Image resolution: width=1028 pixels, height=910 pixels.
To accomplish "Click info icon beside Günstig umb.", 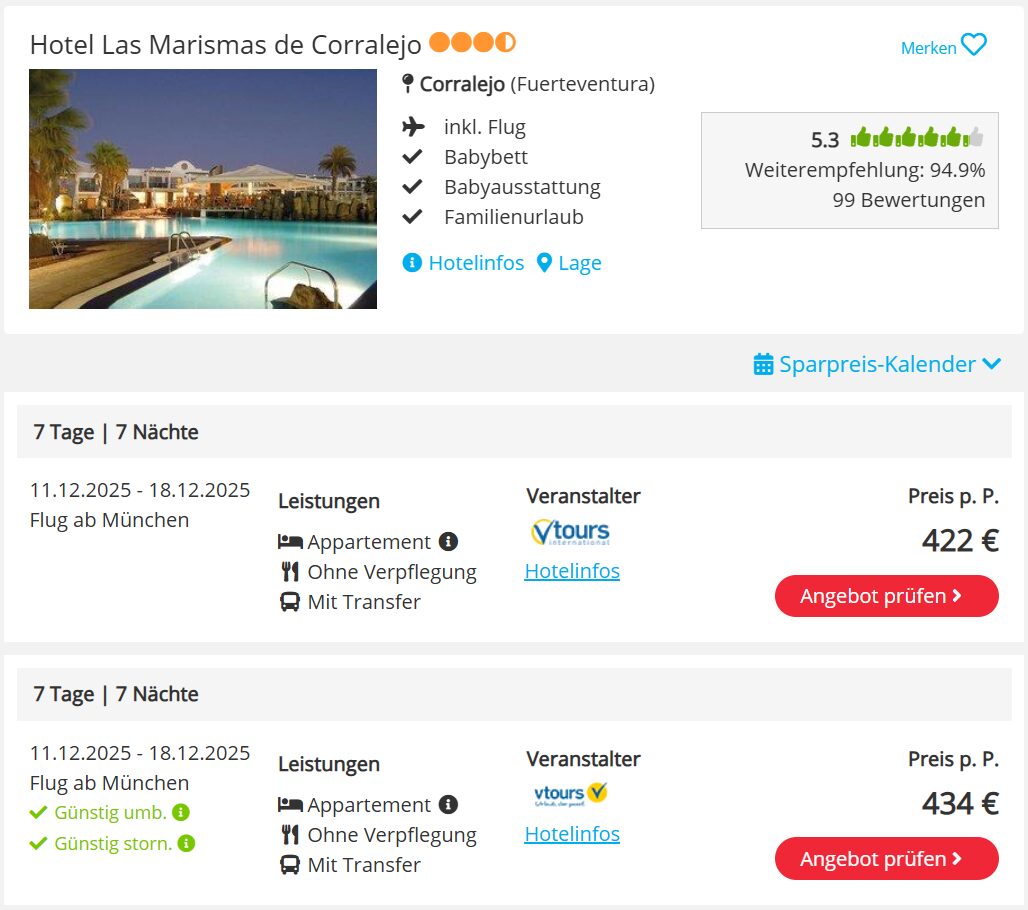I will pyautogui.click(x=181, y=813).
